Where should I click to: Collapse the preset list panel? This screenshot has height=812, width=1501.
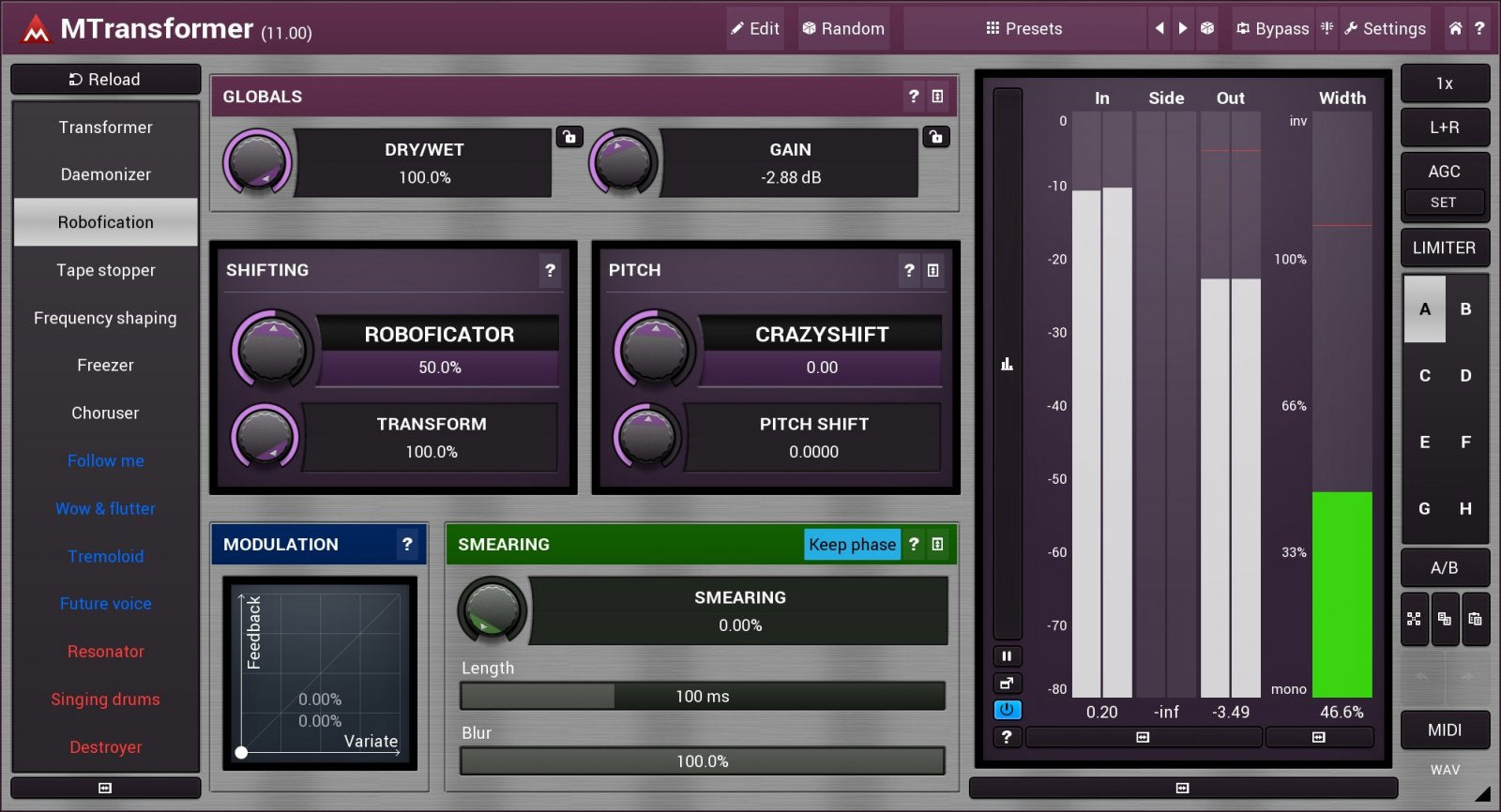click(x=105, y=788)
